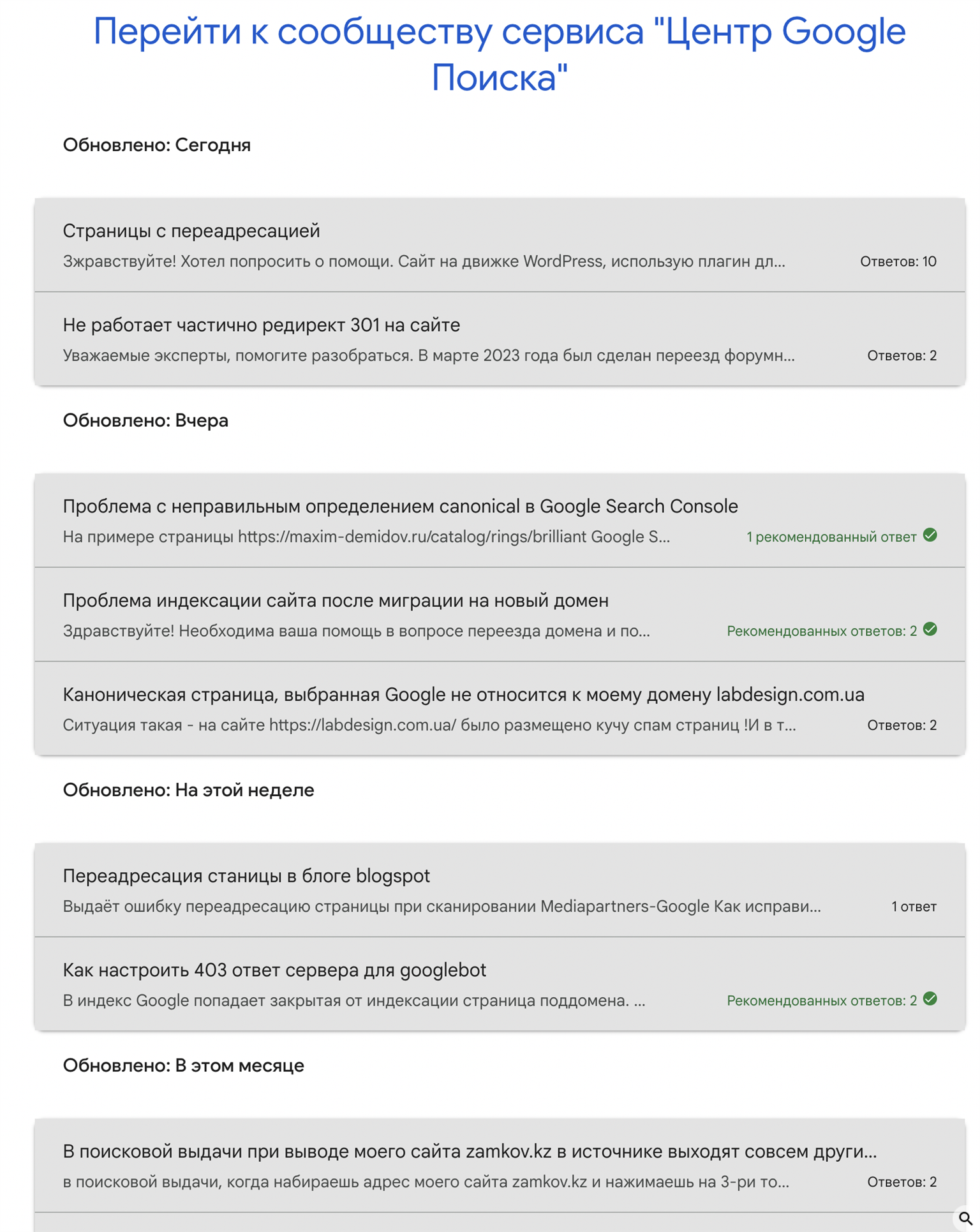980x1232 pixels.
Task: Click the magnifier icon at bottom right
Action: coord(965,1218)
